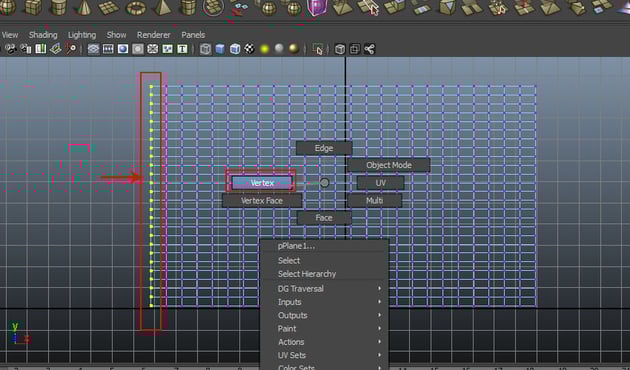The image size is (630, 370).
Task: Toggle the safe title T icon
Action: pos(182,49)
